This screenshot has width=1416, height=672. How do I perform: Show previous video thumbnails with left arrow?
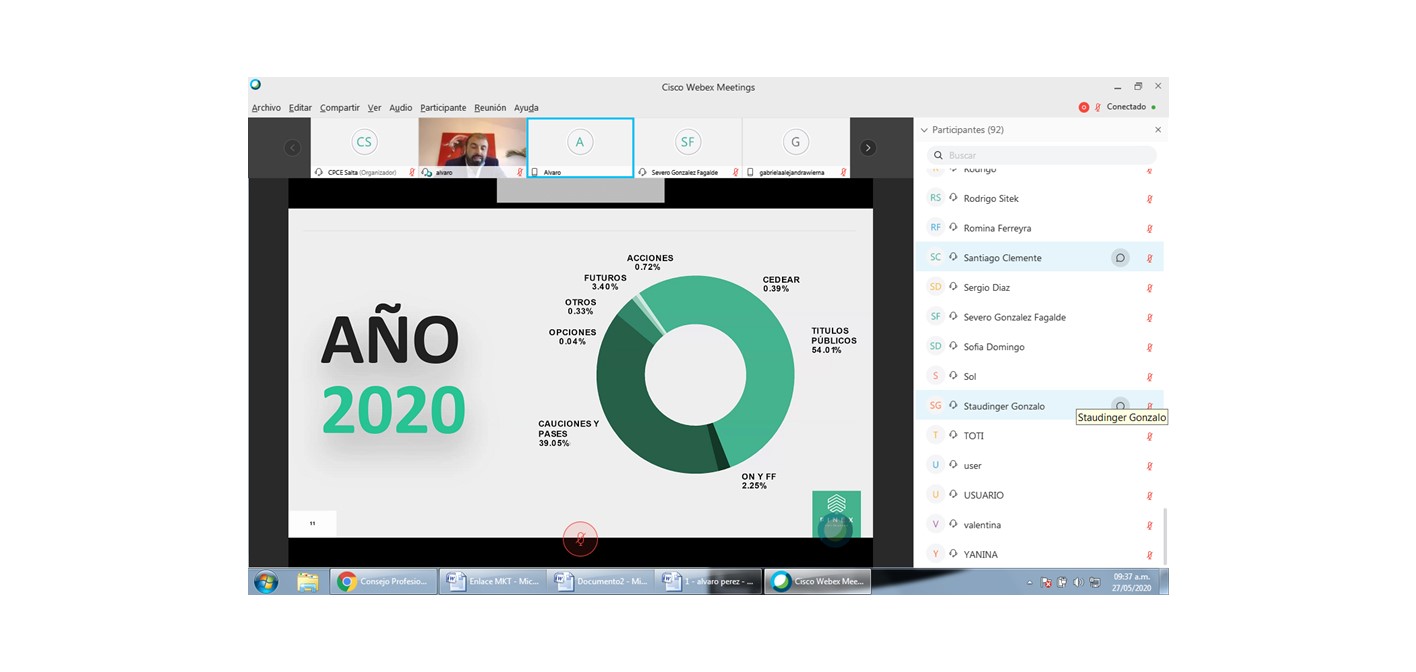tap(292, 148)
